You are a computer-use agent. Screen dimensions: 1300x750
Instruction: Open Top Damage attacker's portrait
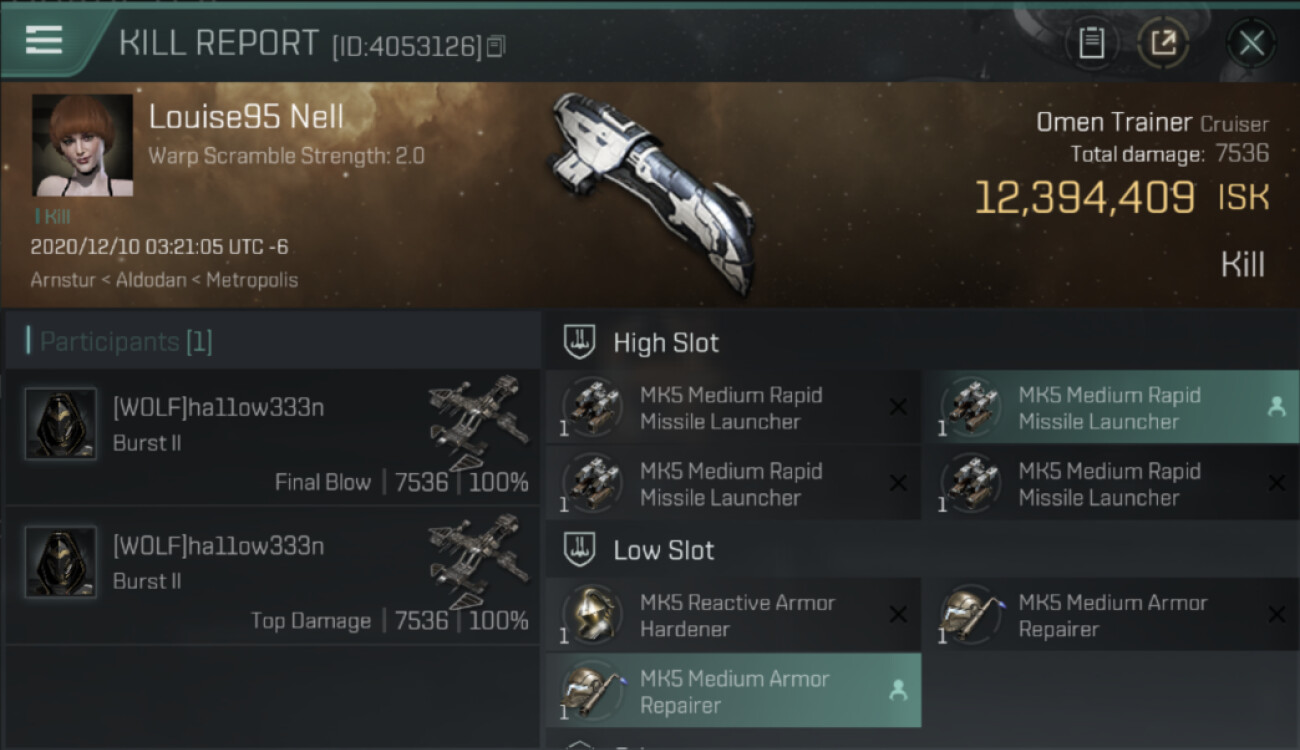point(61,563)
